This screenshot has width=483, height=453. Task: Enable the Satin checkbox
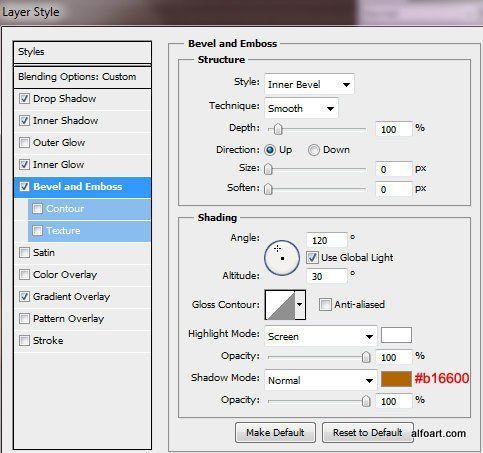click(x=24, y=253)
